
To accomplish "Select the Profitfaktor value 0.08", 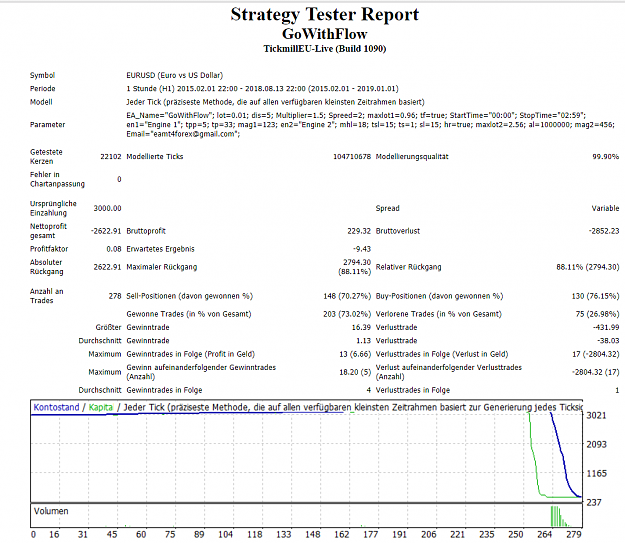I will click(x=114, y=249).
